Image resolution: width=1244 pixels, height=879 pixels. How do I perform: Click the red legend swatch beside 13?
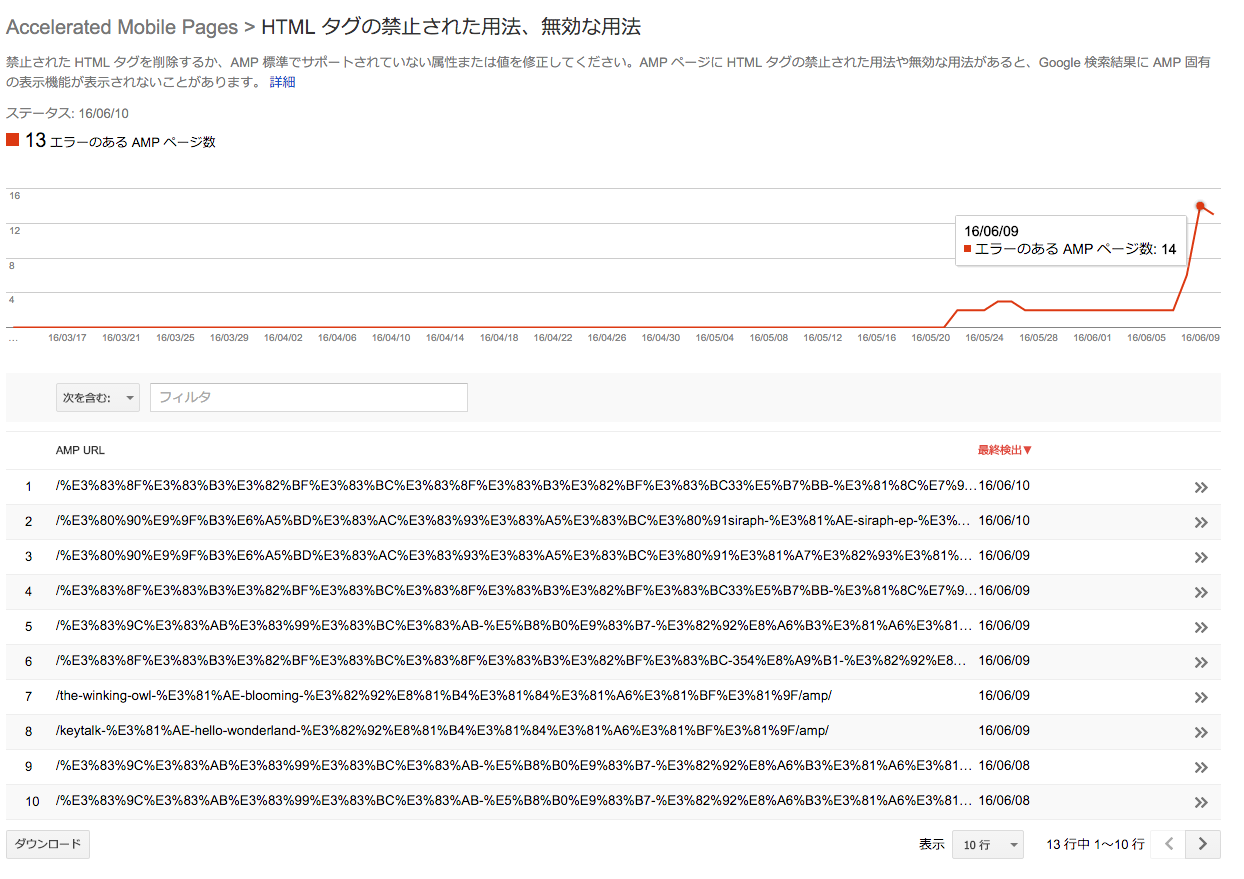pos(13,140)
